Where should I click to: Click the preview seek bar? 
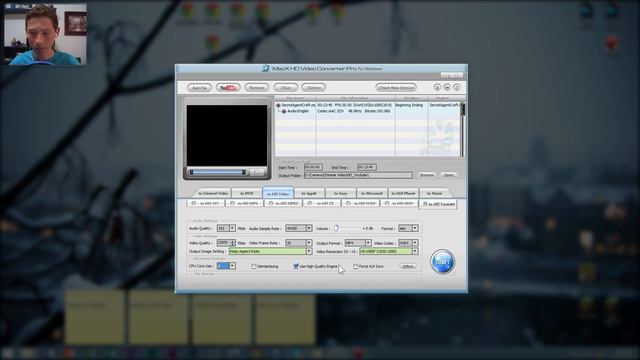click(218, 172)
